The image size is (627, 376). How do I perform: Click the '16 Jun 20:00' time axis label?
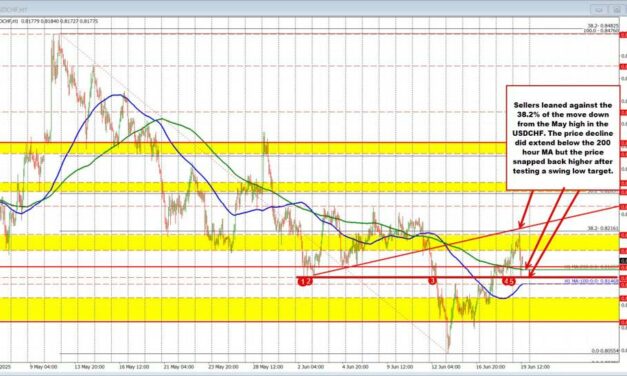[x=491, y=366]
